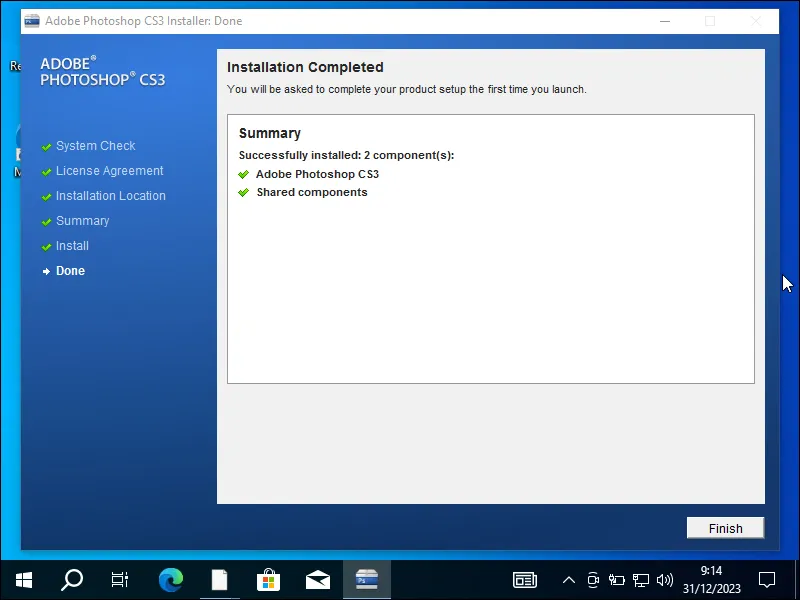
Task: Open the blank document taskbar icon
Action: pos(220,579)
